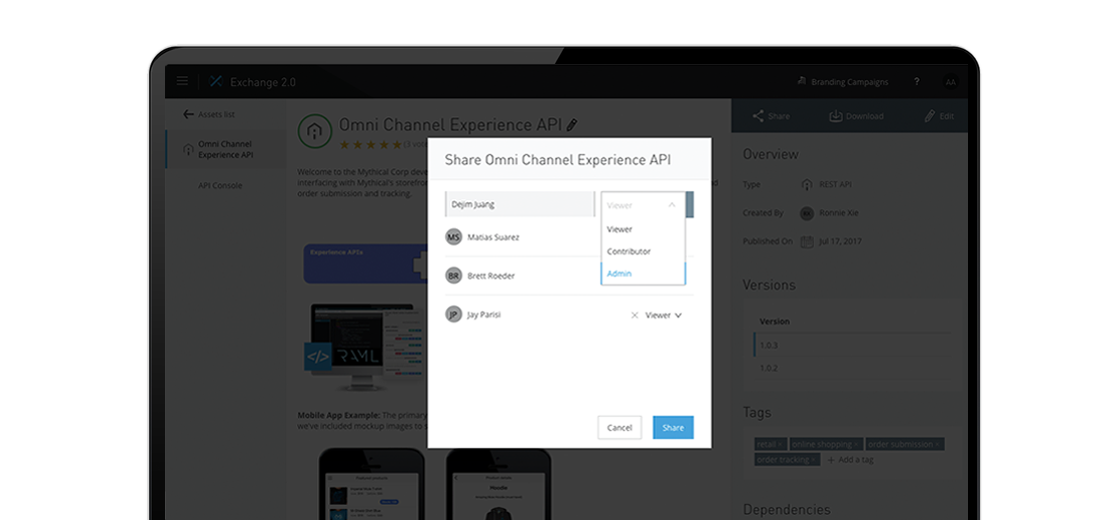1120x520 pixels.
Task: Click the blue Experience APIs banner image
Action: pyautogui.click(x=365, y=264)
